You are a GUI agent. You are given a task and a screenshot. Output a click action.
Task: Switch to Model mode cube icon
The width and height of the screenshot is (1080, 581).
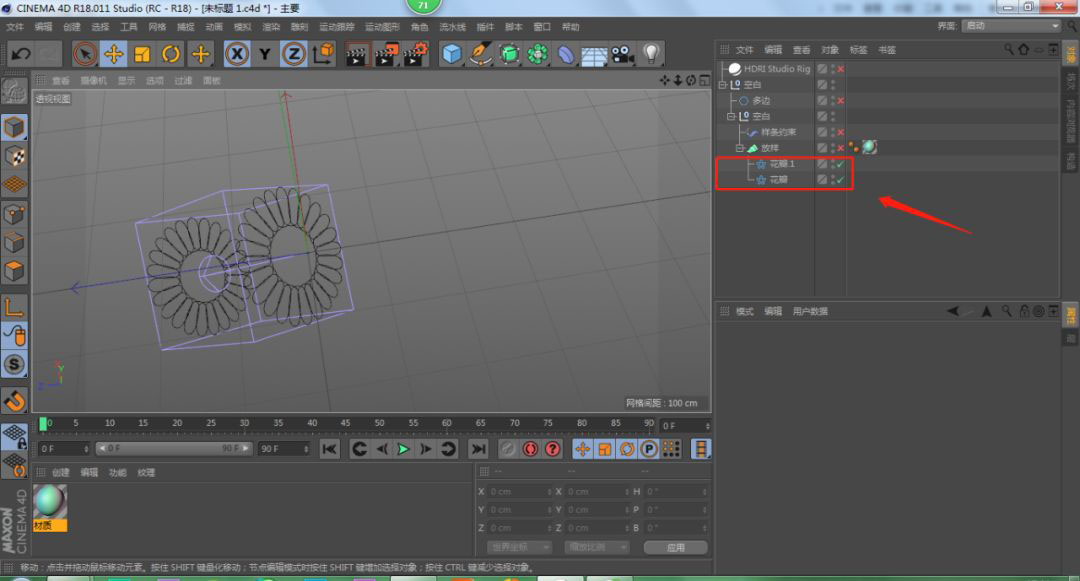coord(14,127)
